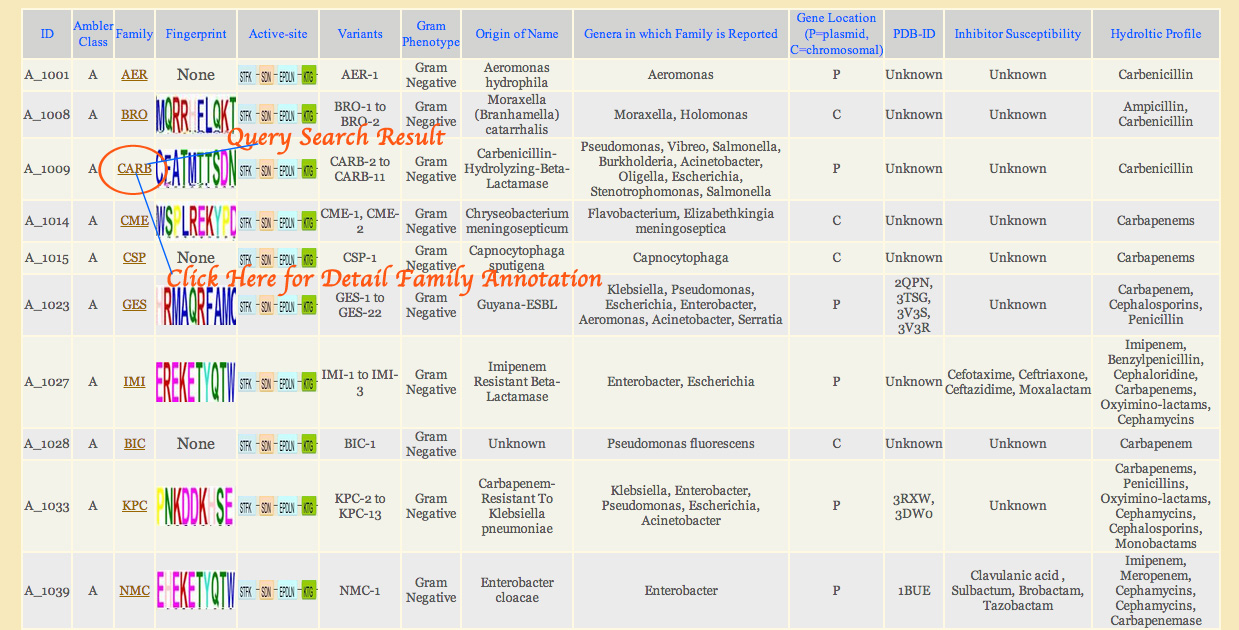Screen dimensions: 1239x630
Task: Click the IMI row fingerprint sequence logo
Action: (196, 382)
